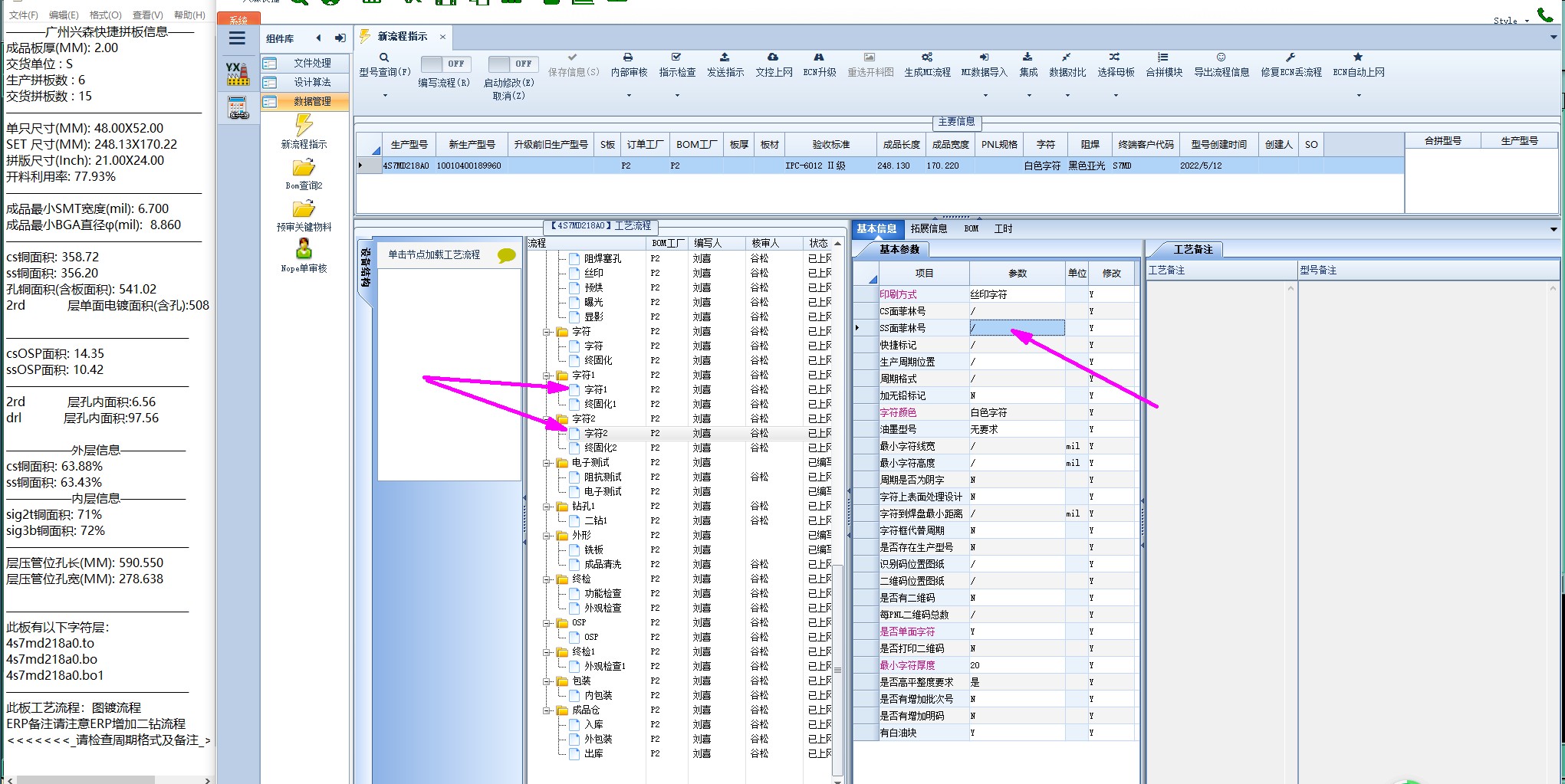Click the 系统 orange tab
This screenshot has height=784, width=1565.
point(238,19)
